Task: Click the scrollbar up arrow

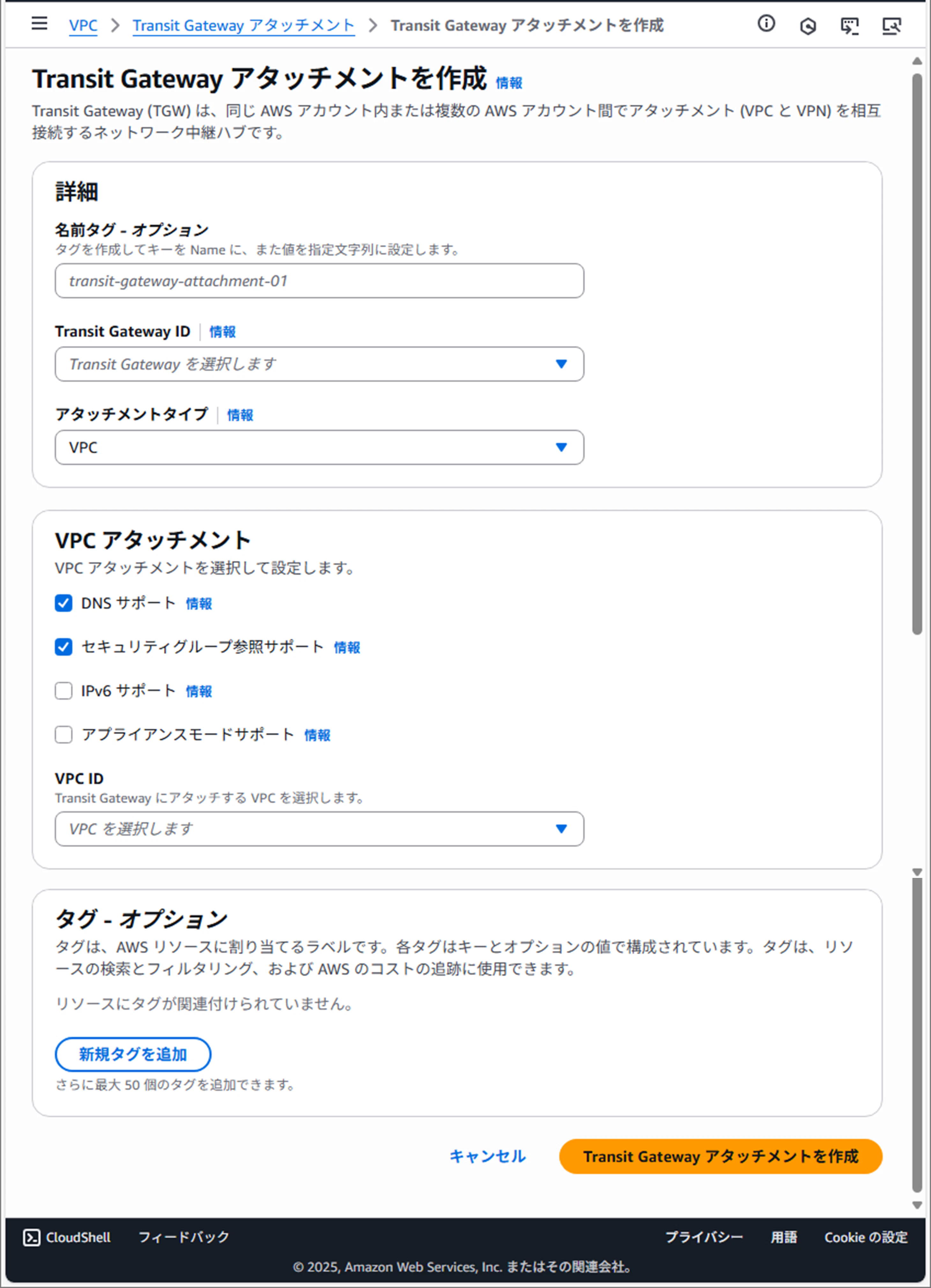Action: coord(917,61)
